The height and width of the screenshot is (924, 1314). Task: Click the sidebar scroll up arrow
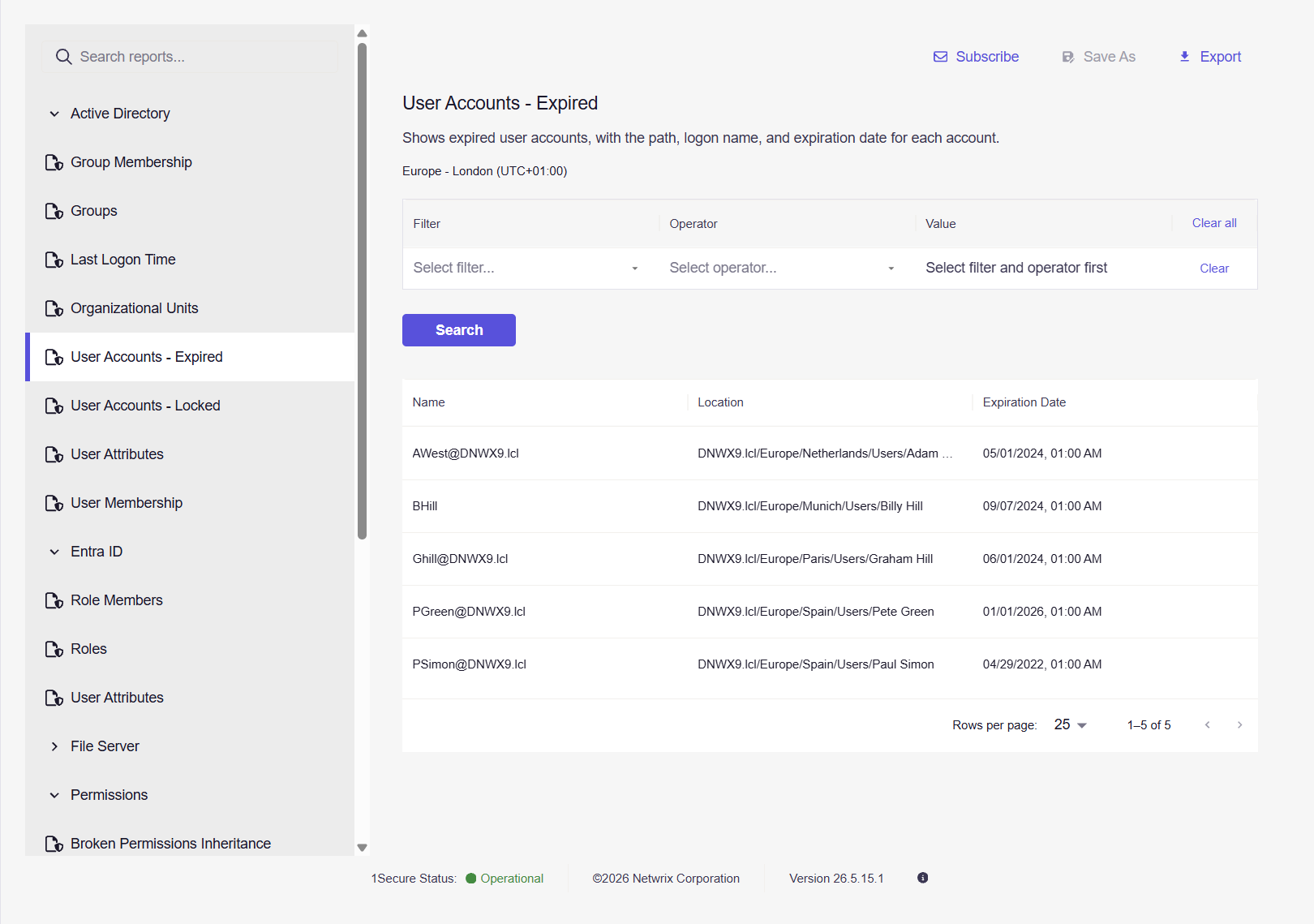click(x=362, y=33)
